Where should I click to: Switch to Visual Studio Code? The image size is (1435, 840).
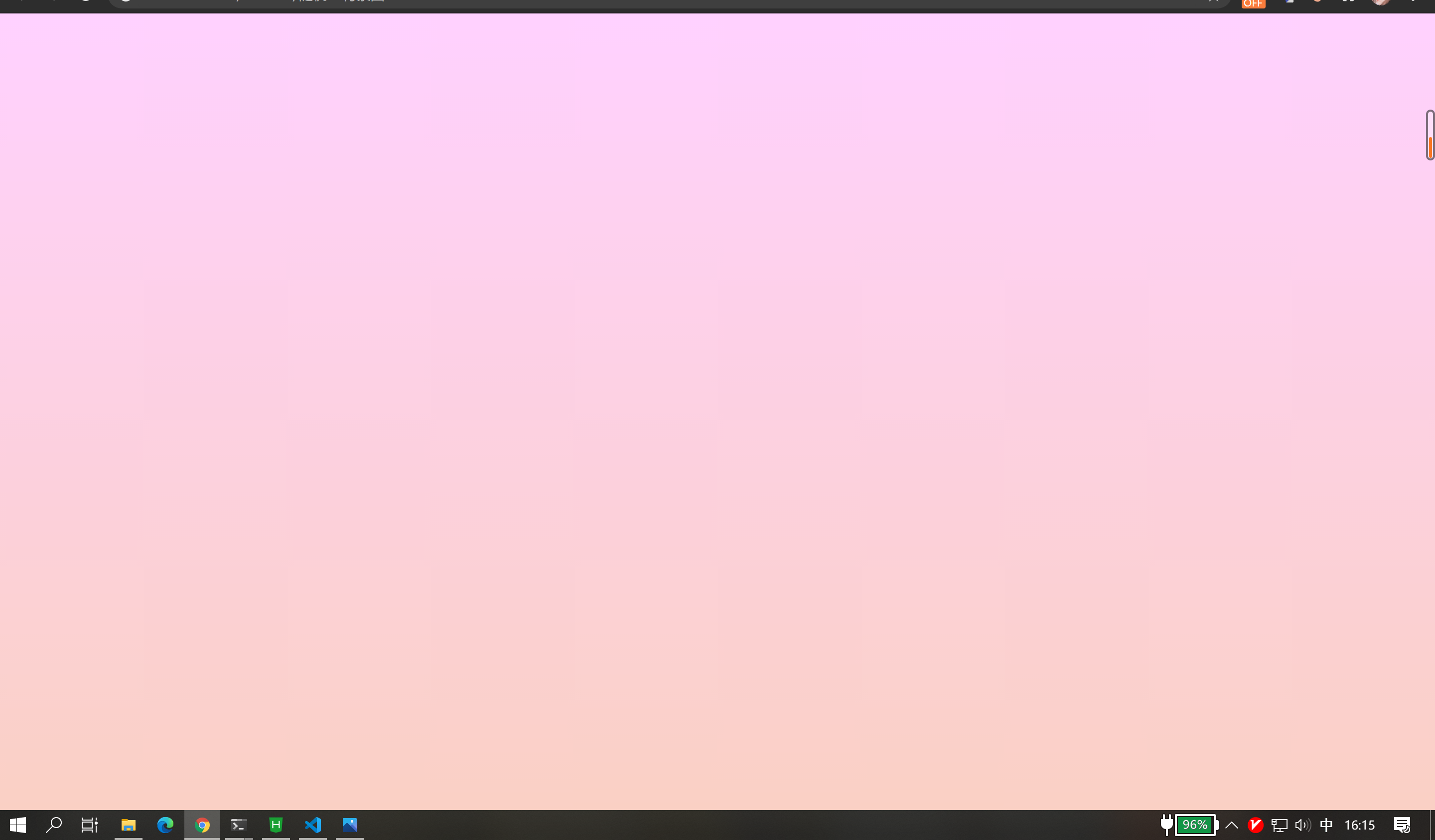pos(312,825)
